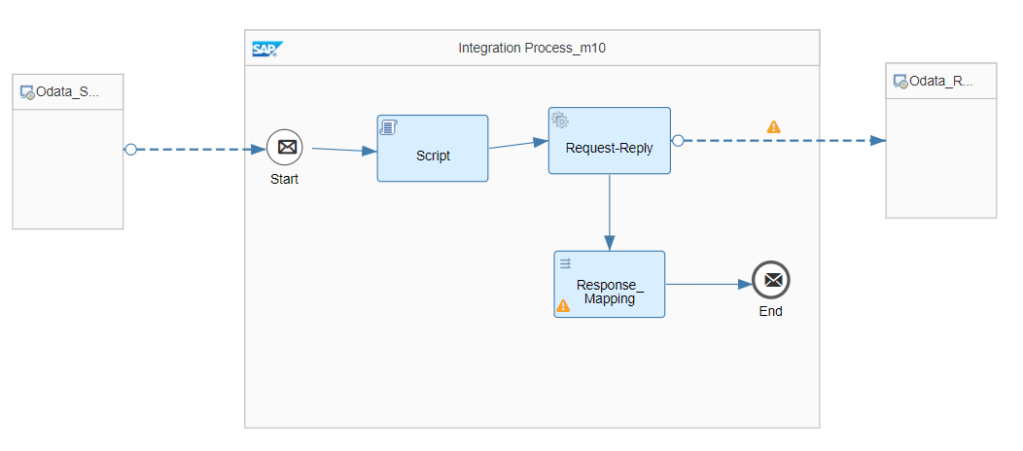Click the gear icon on Request-Reply step
This screenshot has width=1023, height=451.
click(x=560, y=120)
